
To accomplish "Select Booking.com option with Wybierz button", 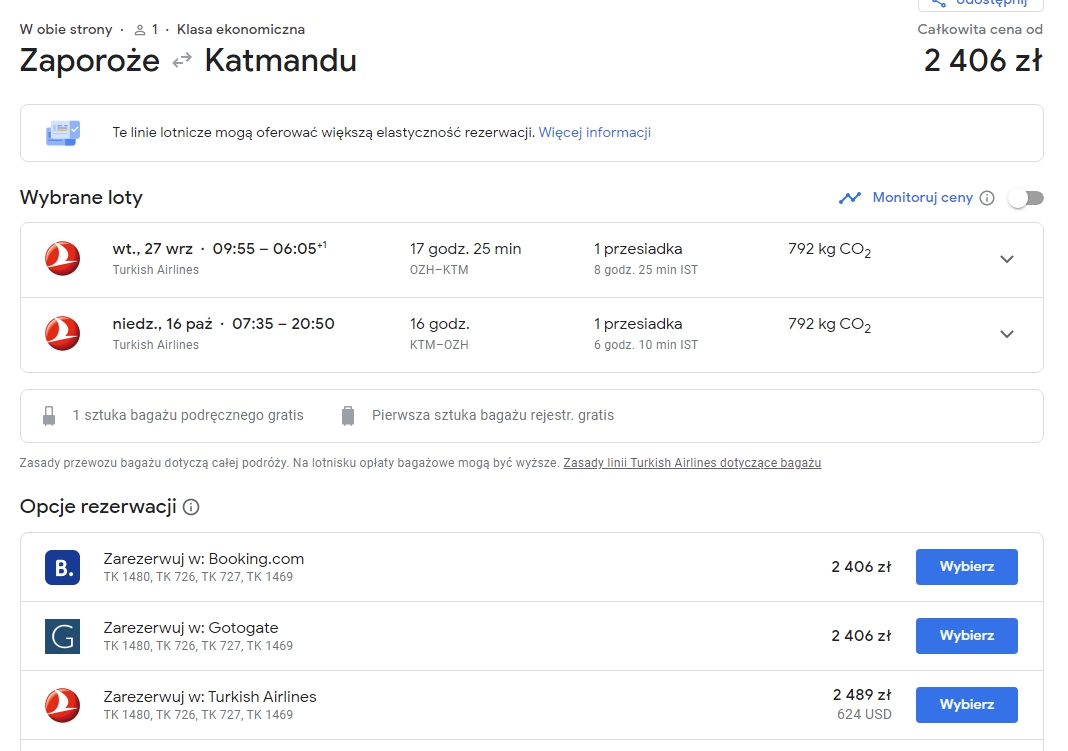I will (x=967, y=566).
